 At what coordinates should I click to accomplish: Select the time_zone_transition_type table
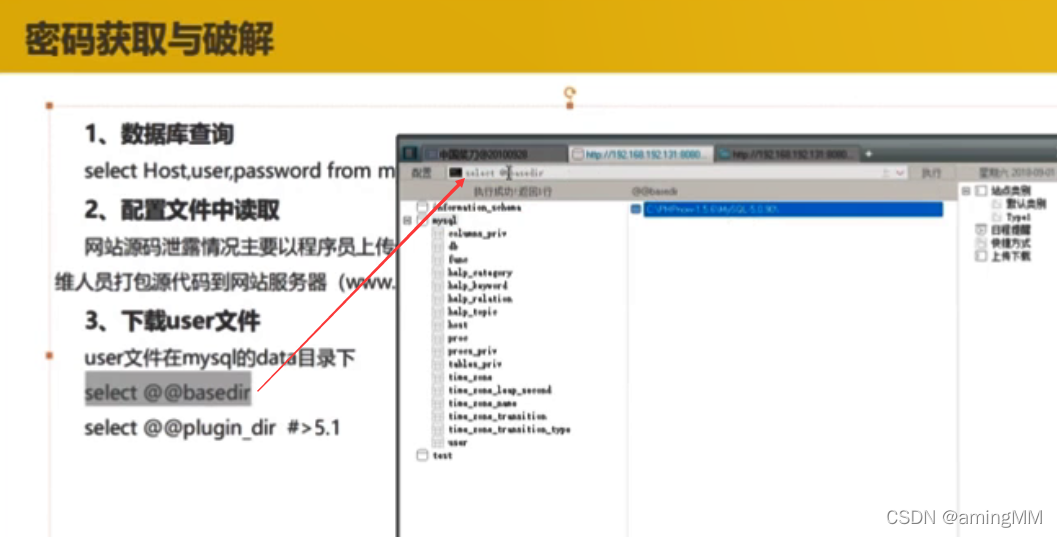509,429
